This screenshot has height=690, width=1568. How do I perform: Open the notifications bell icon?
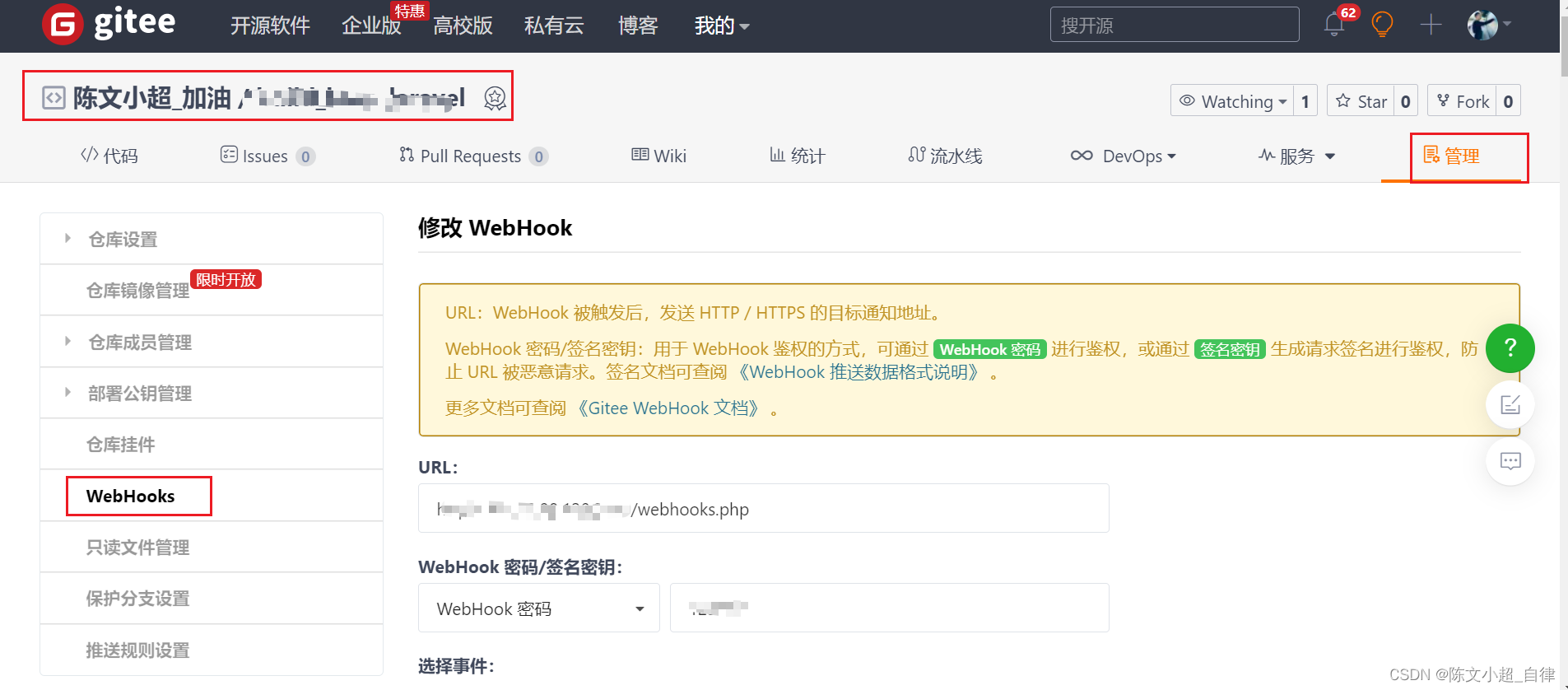pos(1334,25)
